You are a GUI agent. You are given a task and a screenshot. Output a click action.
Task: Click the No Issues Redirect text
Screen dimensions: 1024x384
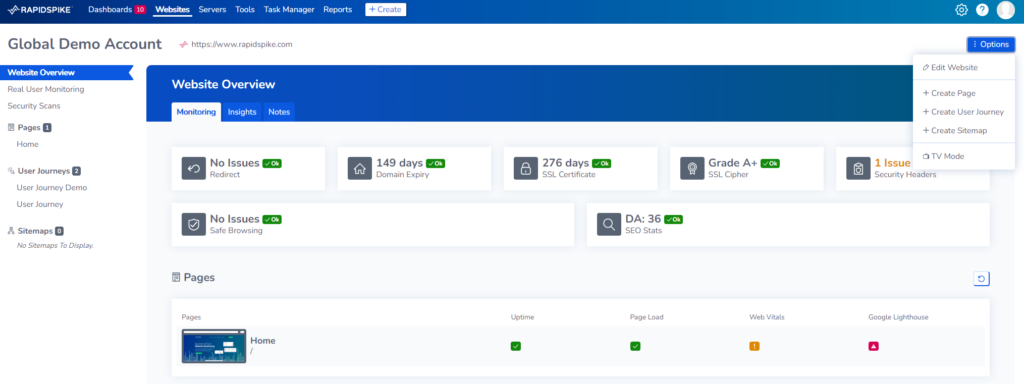pyautogui.click(x=234, y=163)
